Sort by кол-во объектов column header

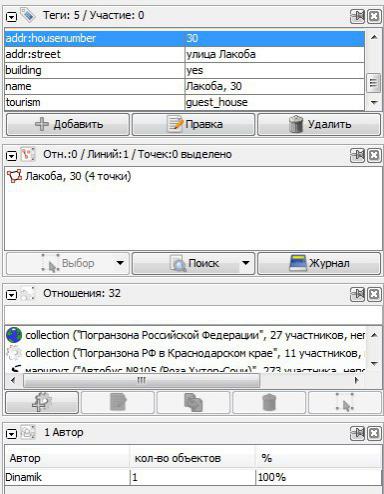pos(192,458)
